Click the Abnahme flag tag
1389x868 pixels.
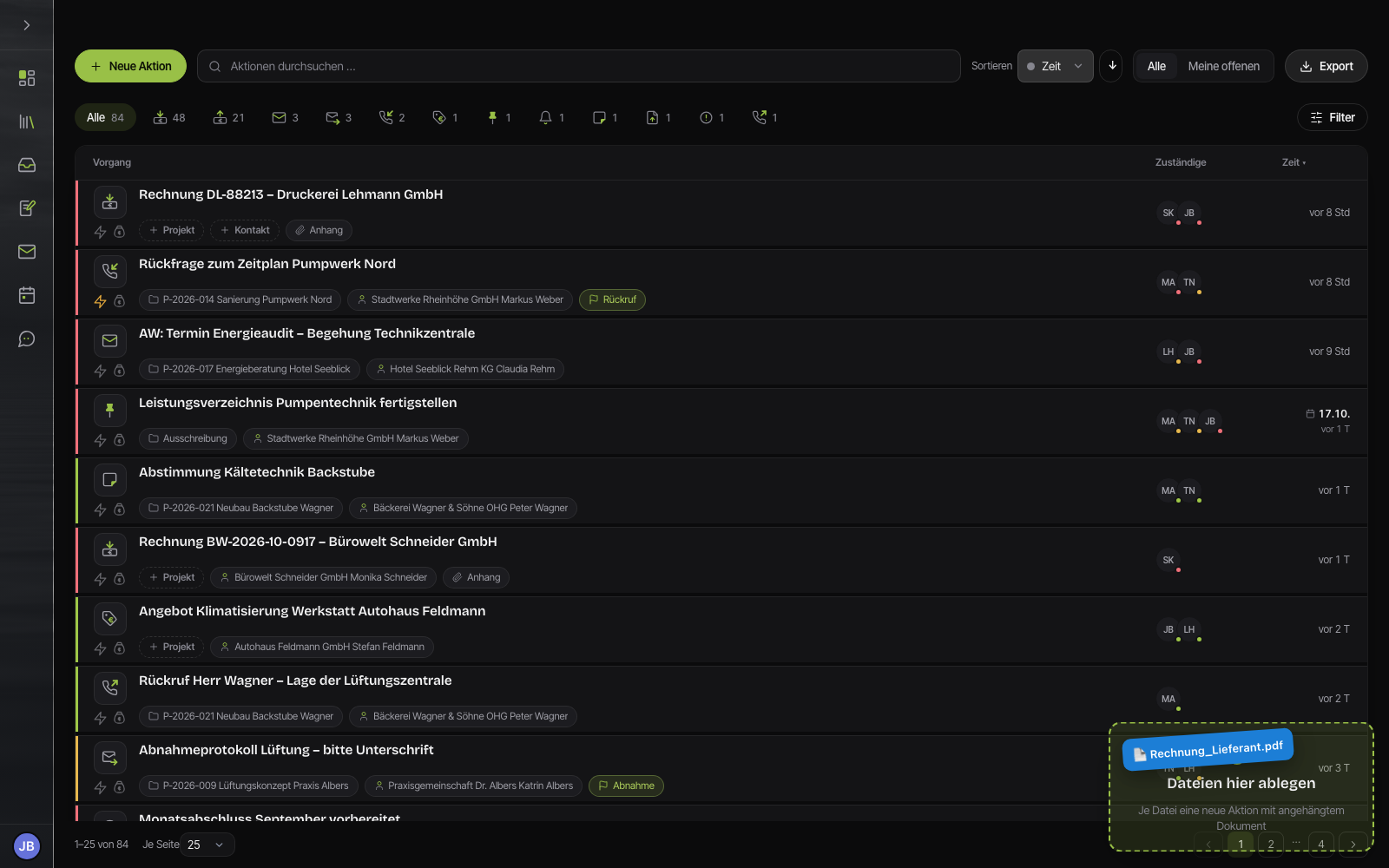[x=626, y=786]
